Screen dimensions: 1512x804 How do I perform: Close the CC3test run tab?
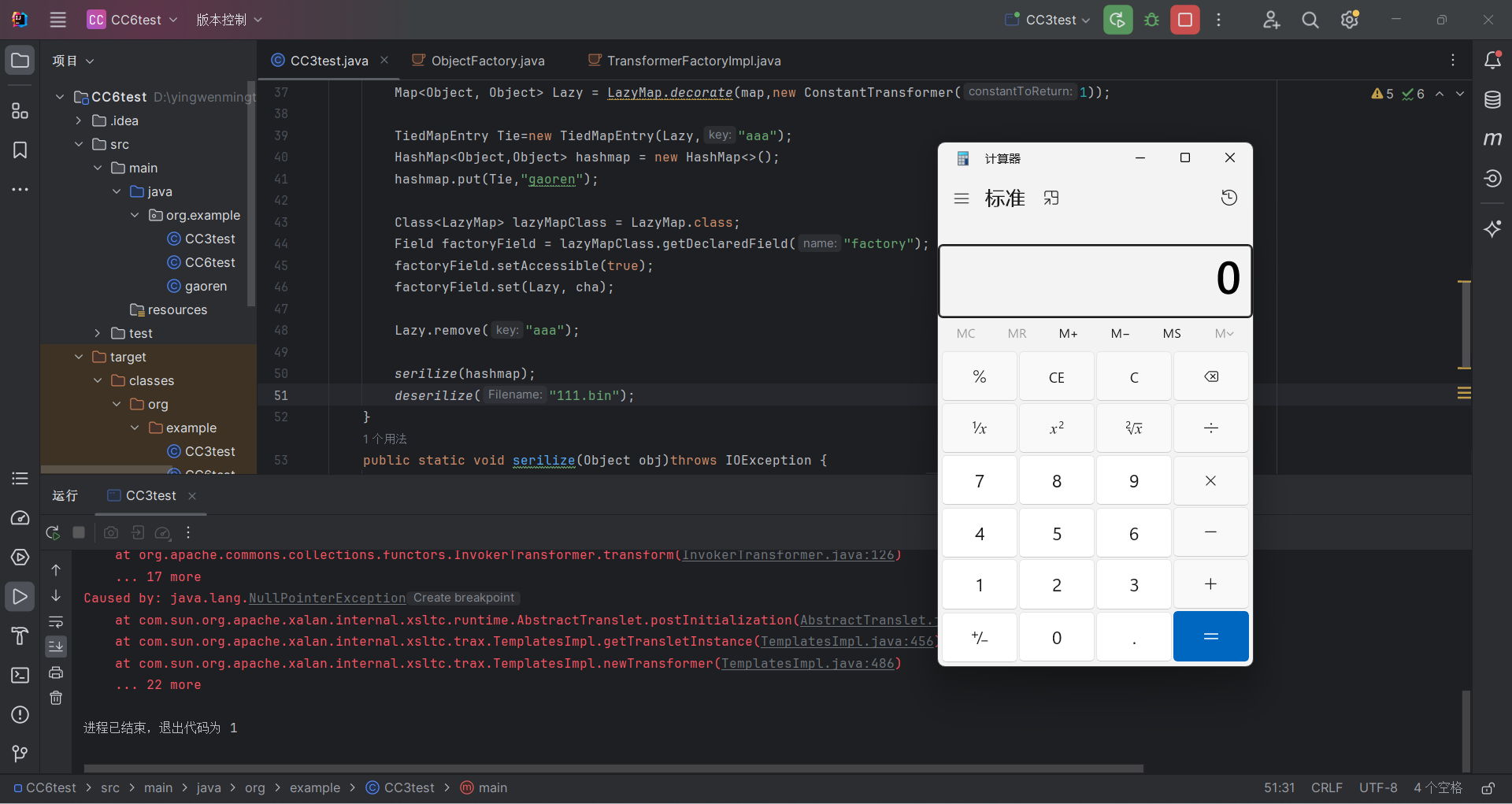(x=192, y=496)
